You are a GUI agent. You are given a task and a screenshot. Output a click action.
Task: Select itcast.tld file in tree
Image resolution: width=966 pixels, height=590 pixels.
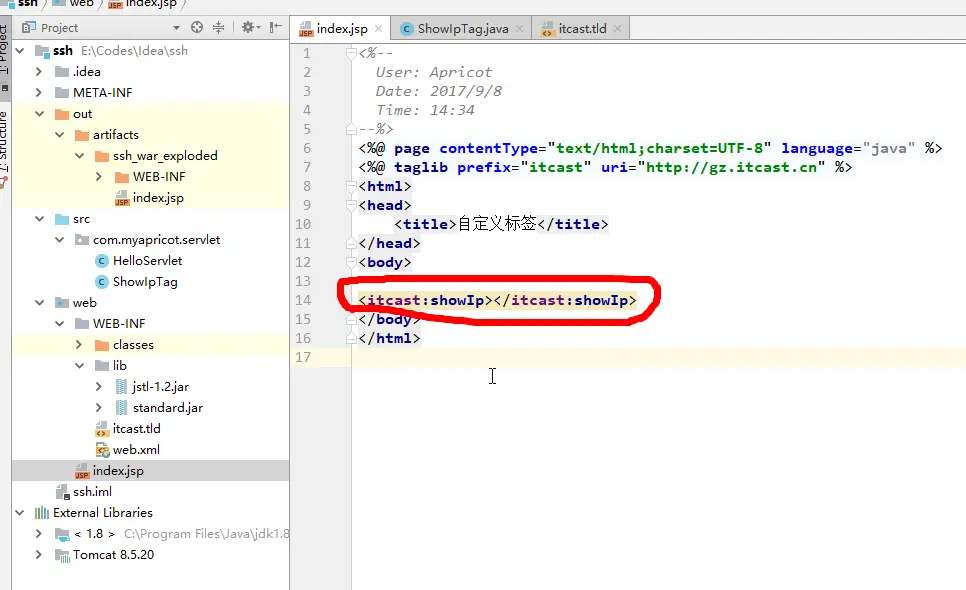[136, 429]
